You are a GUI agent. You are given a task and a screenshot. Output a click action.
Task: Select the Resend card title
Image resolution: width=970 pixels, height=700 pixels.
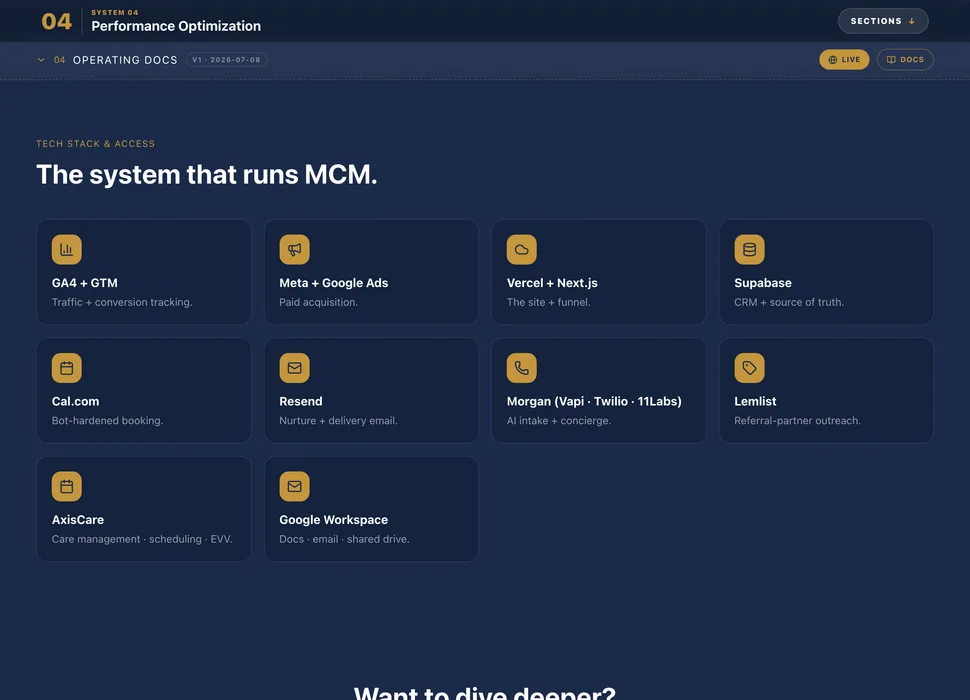coord(301,401)
